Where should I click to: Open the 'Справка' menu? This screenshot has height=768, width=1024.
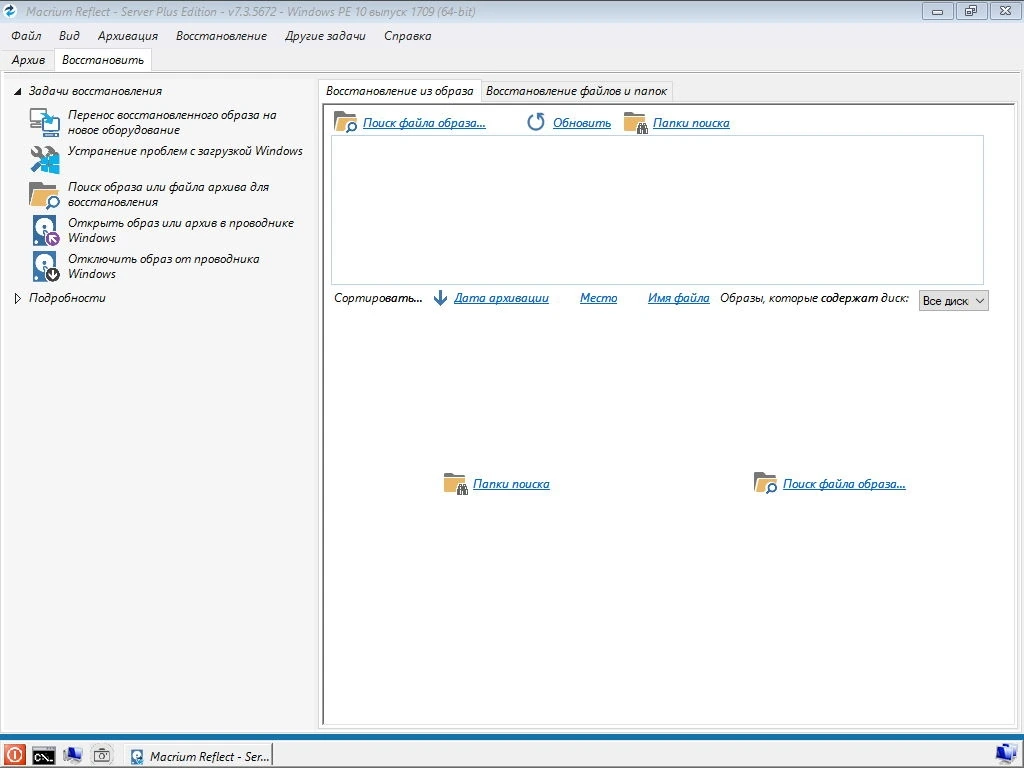tap(408, 36)
